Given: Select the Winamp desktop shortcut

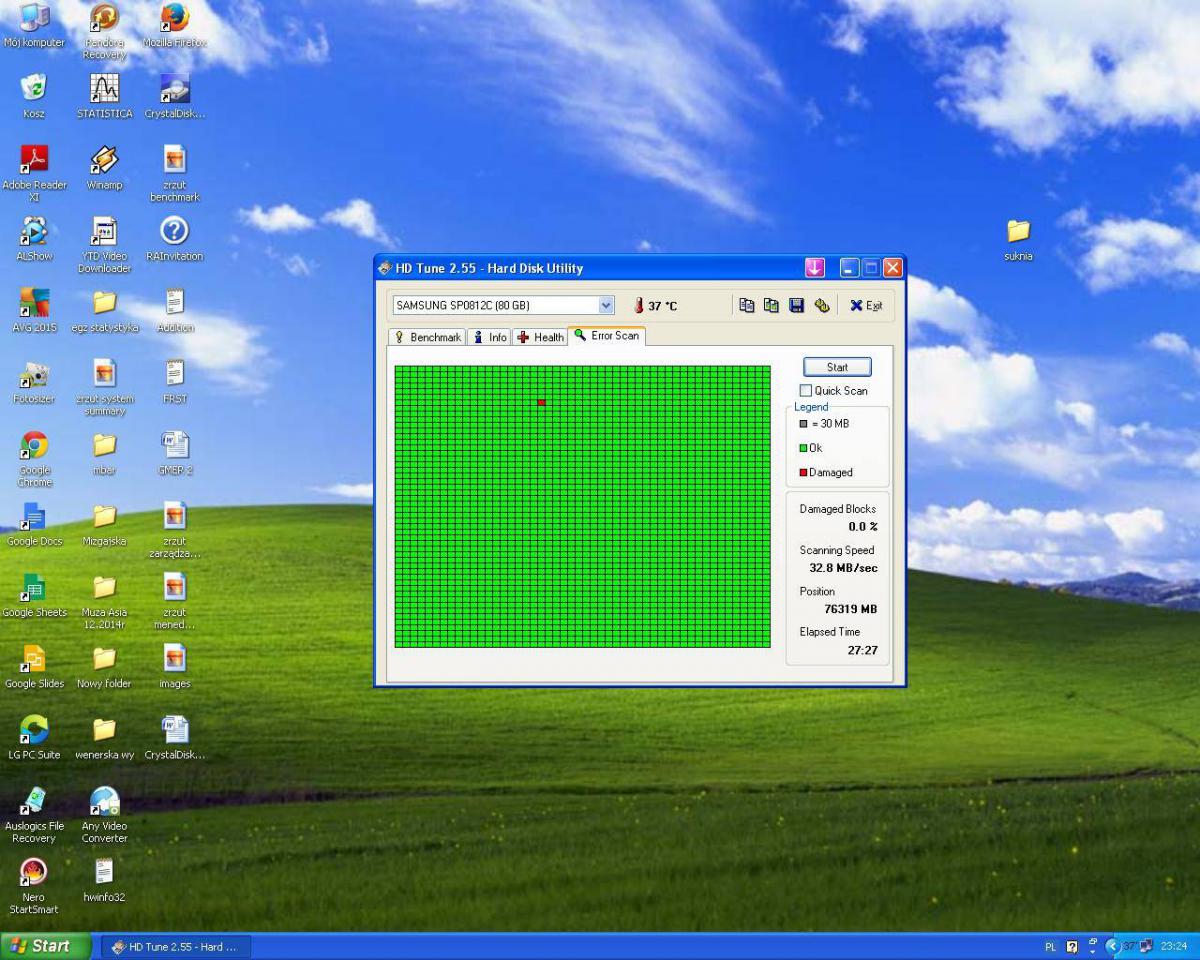Looking at the screenshot, I should [x=104, y=166].
